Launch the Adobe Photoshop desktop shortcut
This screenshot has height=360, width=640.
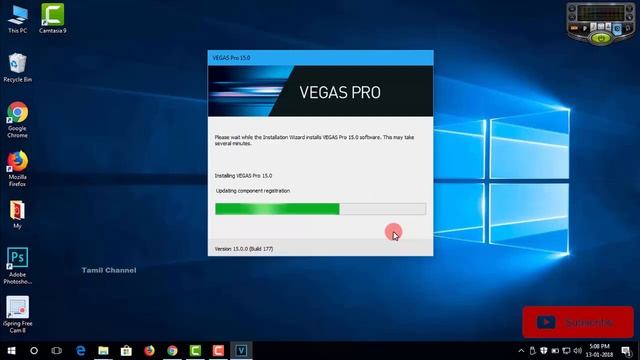tap(18, 266)
